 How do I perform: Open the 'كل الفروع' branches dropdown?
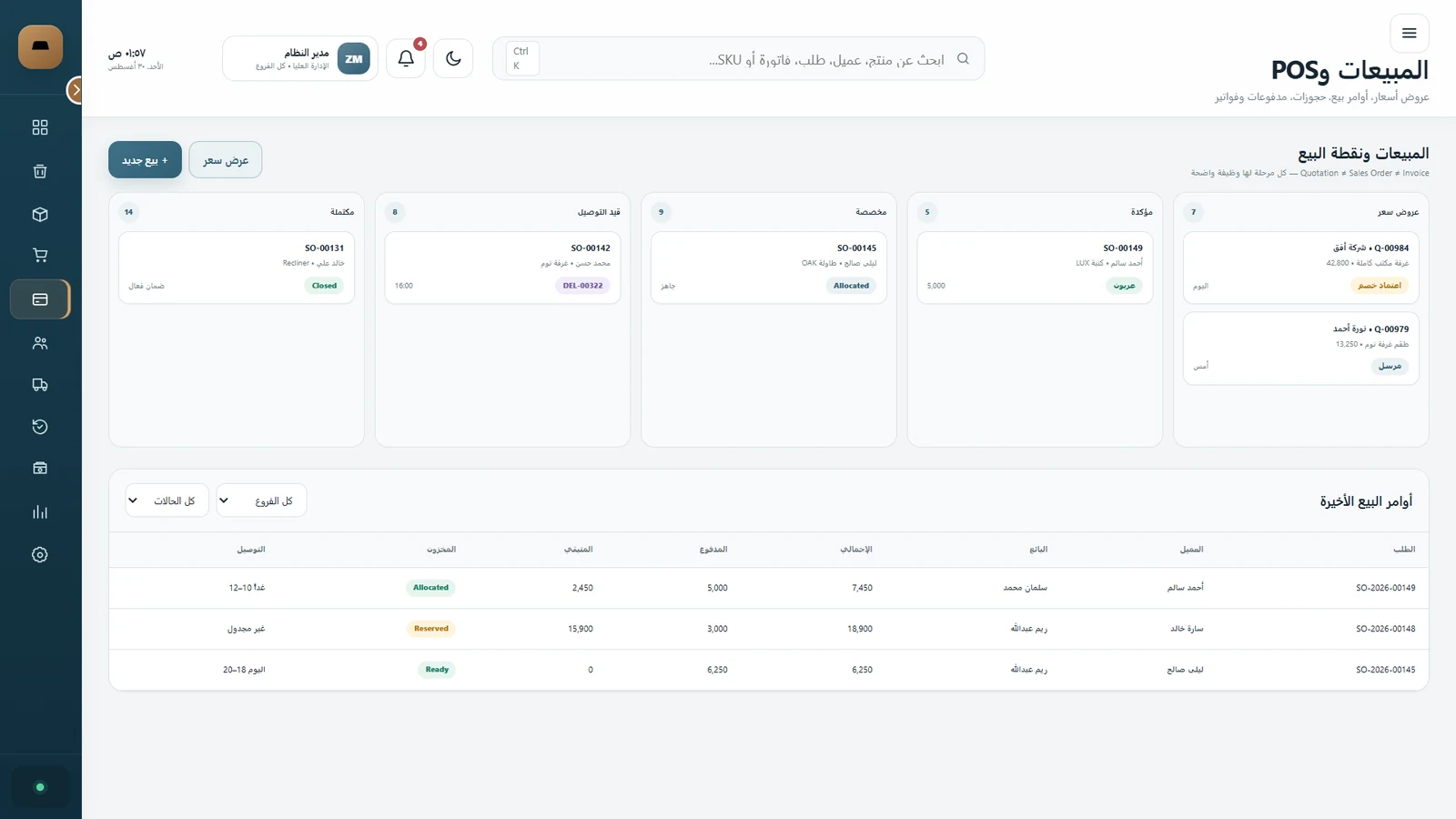pos(261,500)
